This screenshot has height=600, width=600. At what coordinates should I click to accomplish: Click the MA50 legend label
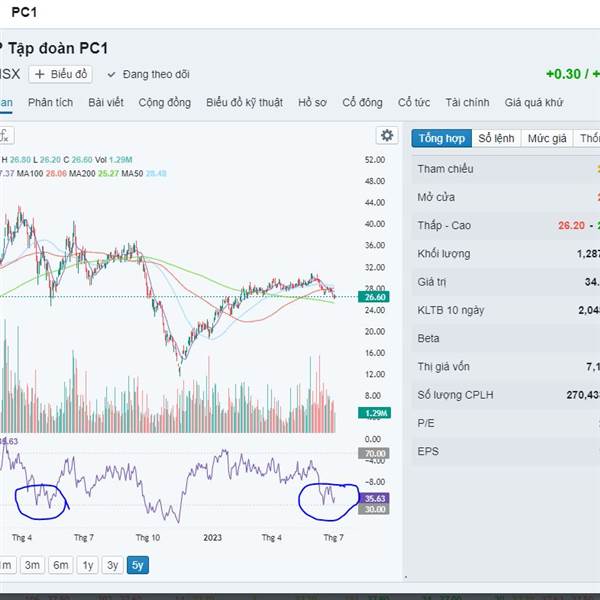(x=132, y=174)
